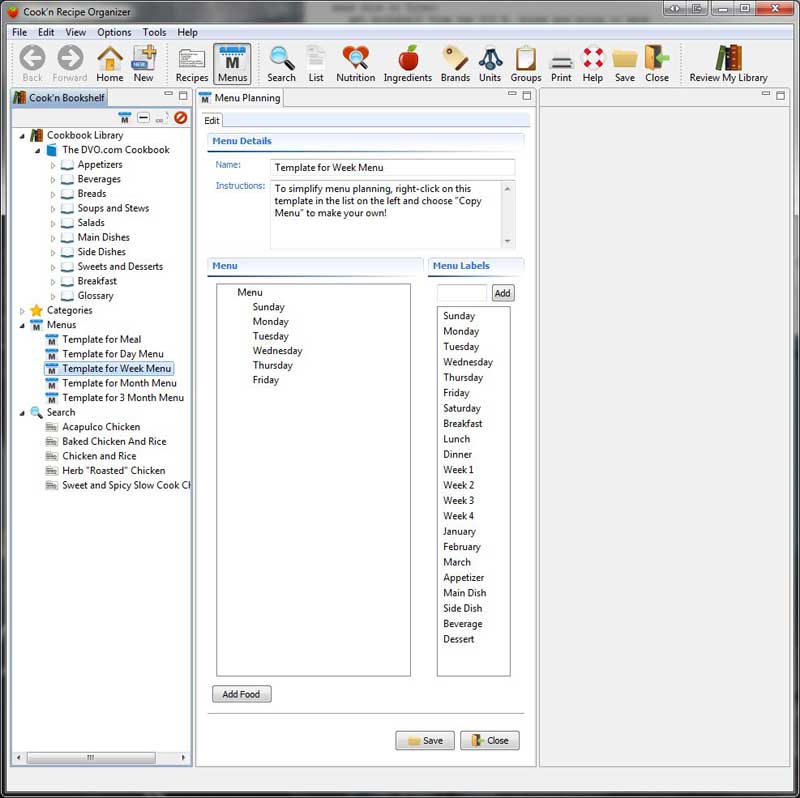Image resolution: width=800 pixels, height=798 pixels.
Task: Click the bottom Save button
Action: [424, 740]
